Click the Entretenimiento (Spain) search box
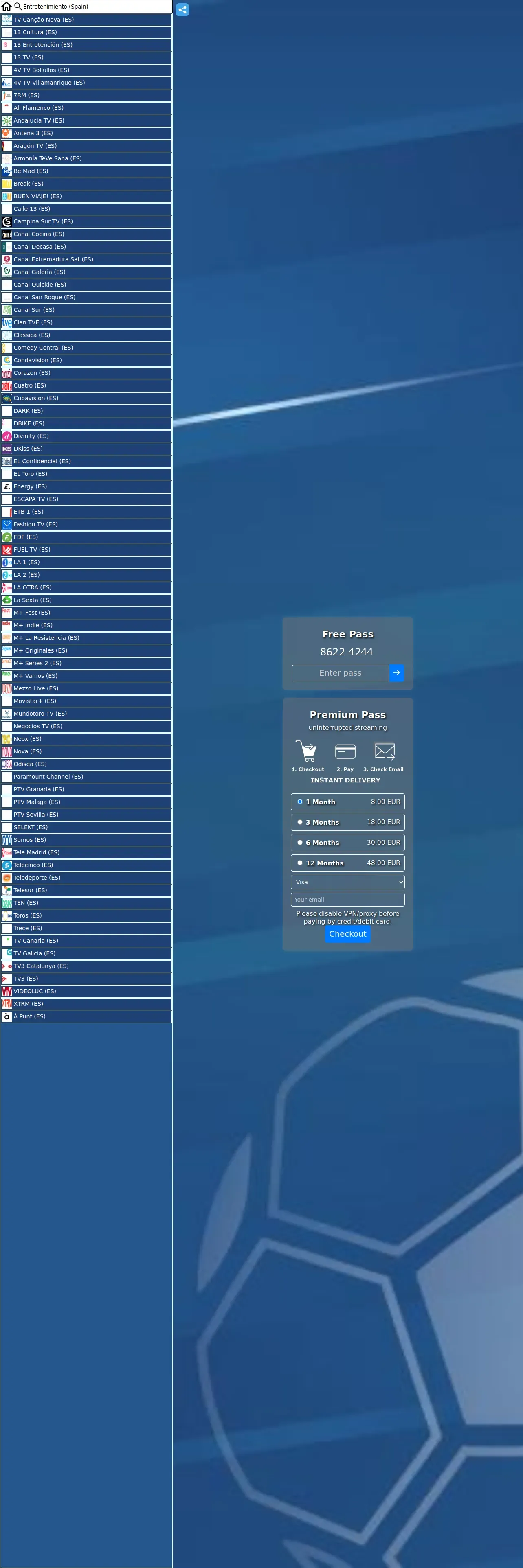523x1568 pixels. [97, 7]
